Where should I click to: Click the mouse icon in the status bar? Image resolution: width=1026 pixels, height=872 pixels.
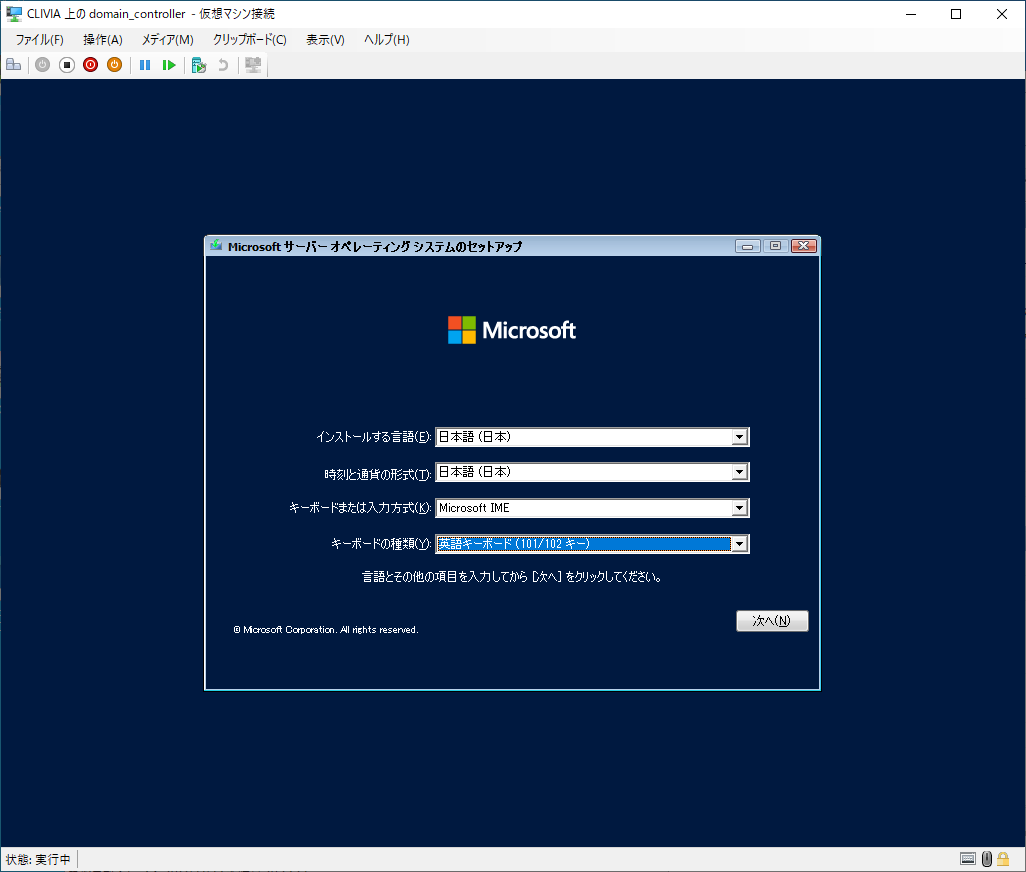(x=987, y=859)
